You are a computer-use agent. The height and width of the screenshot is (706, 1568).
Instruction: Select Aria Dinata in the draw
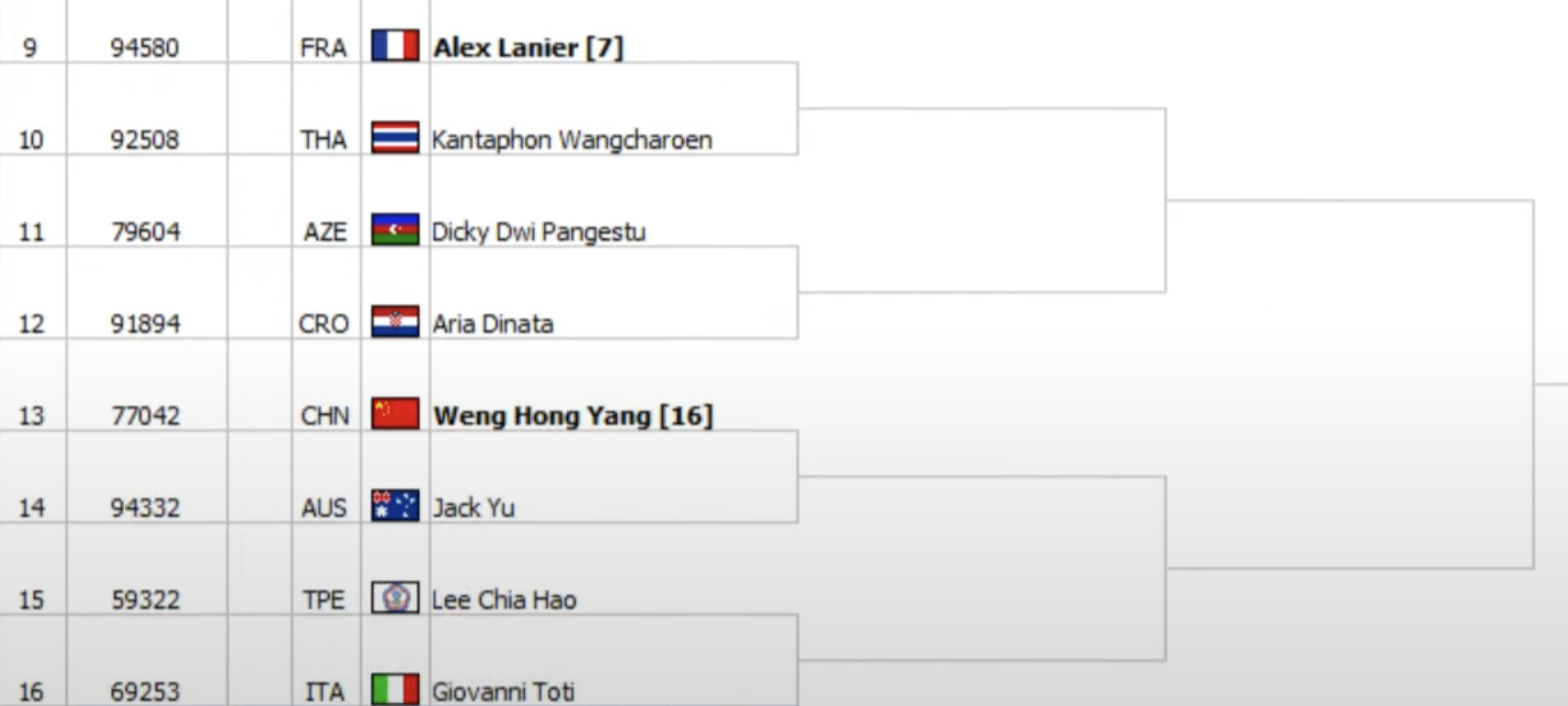tap(493, 324)
